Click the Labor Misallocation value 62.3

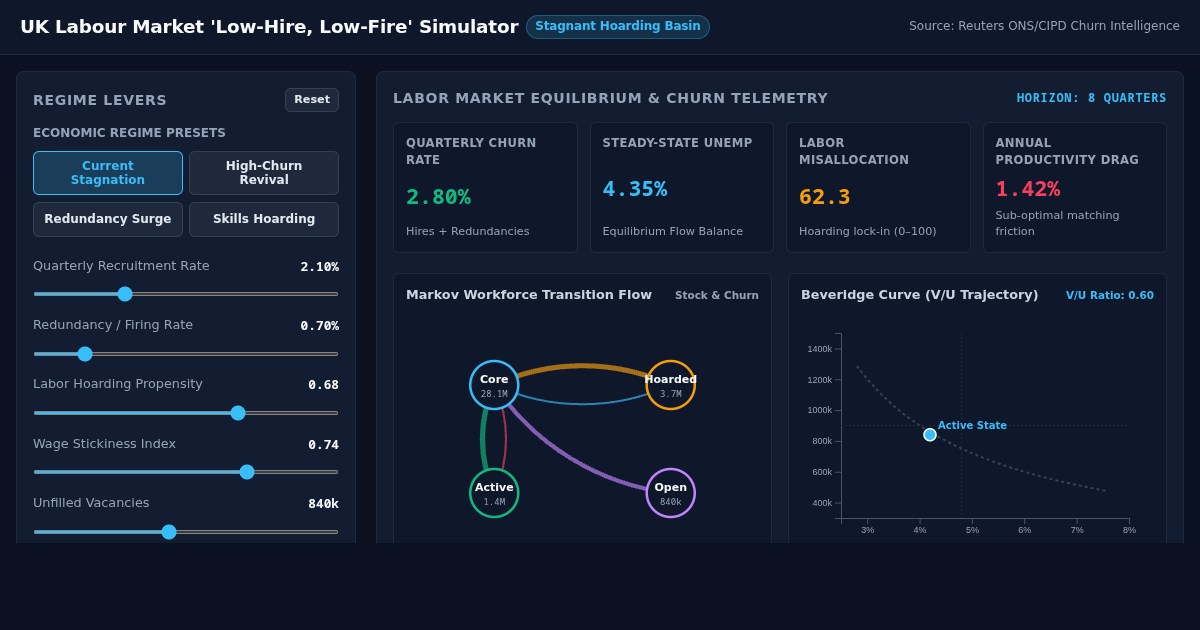pyautogui.click(x=825, y=198)
